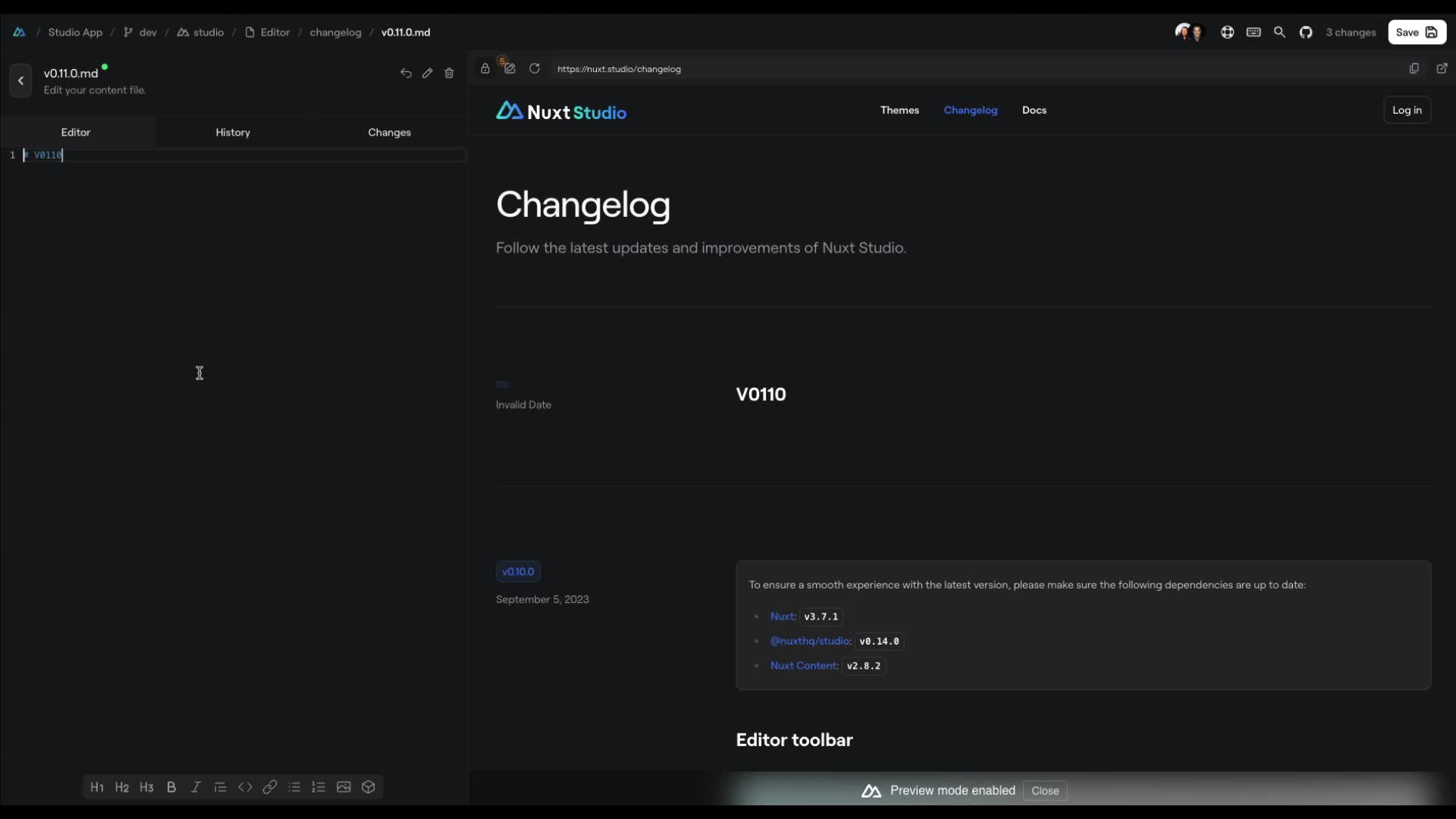Click the Editor toolbar heading

click(x=794, y=740)
